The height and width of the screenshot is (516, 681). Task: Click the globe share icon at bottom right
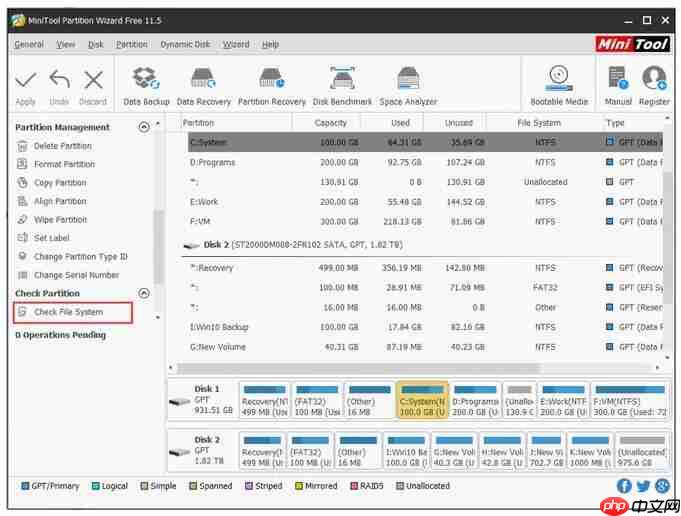click(662, 486)
